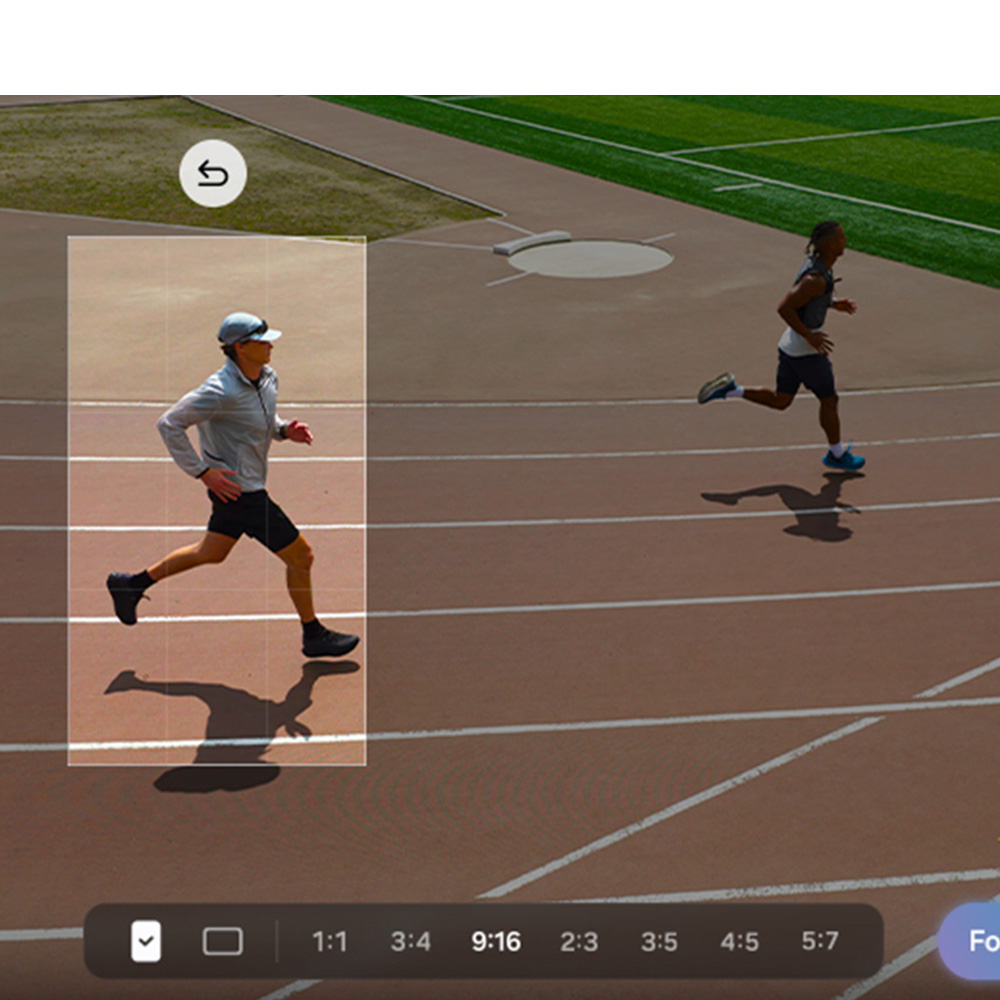Choose the 3:5 aspect ratio

click(659, 941)
